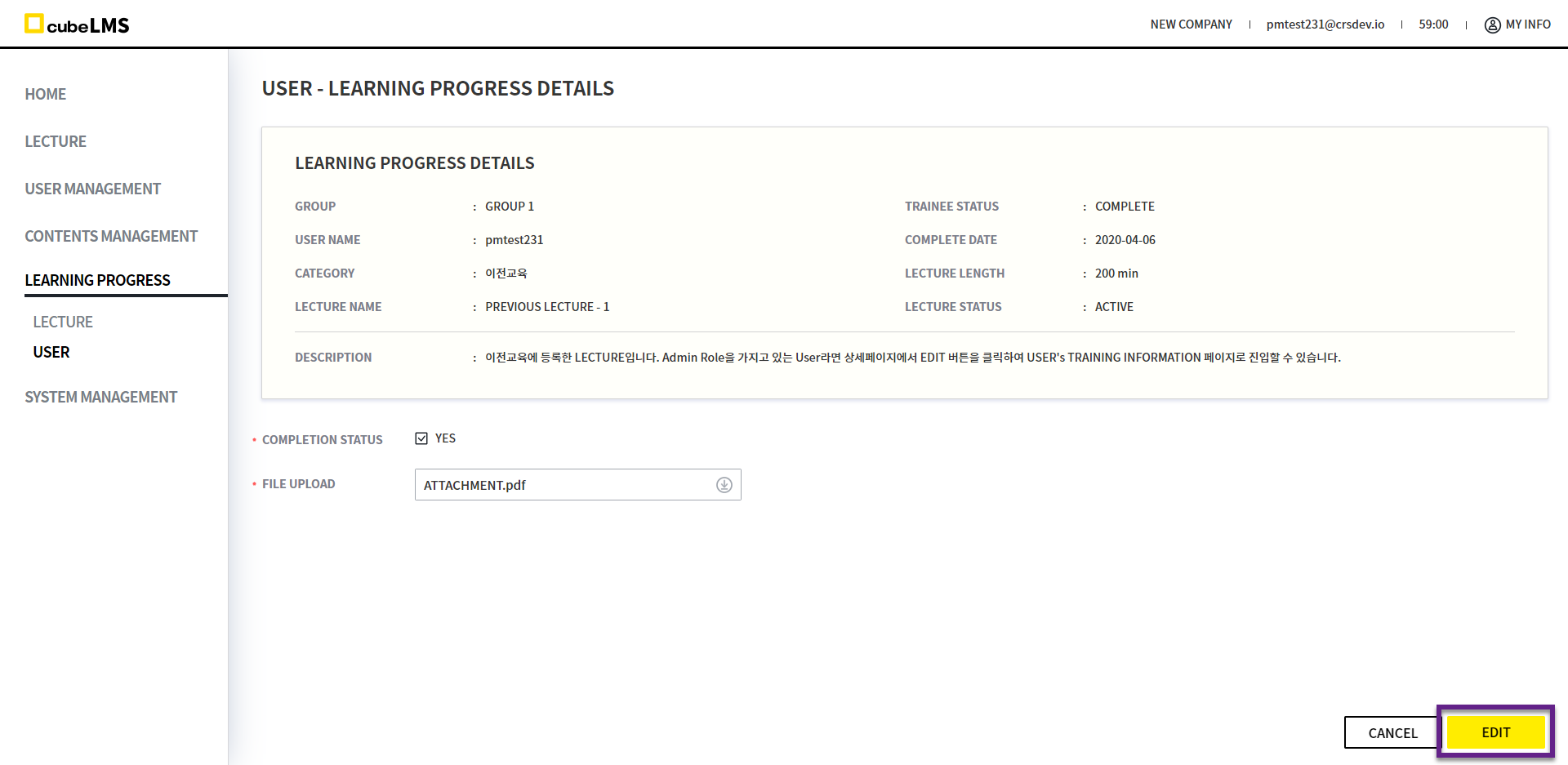
Task: Click the pmtest231@crsdev.io account email
Action: coord(1325,24)
